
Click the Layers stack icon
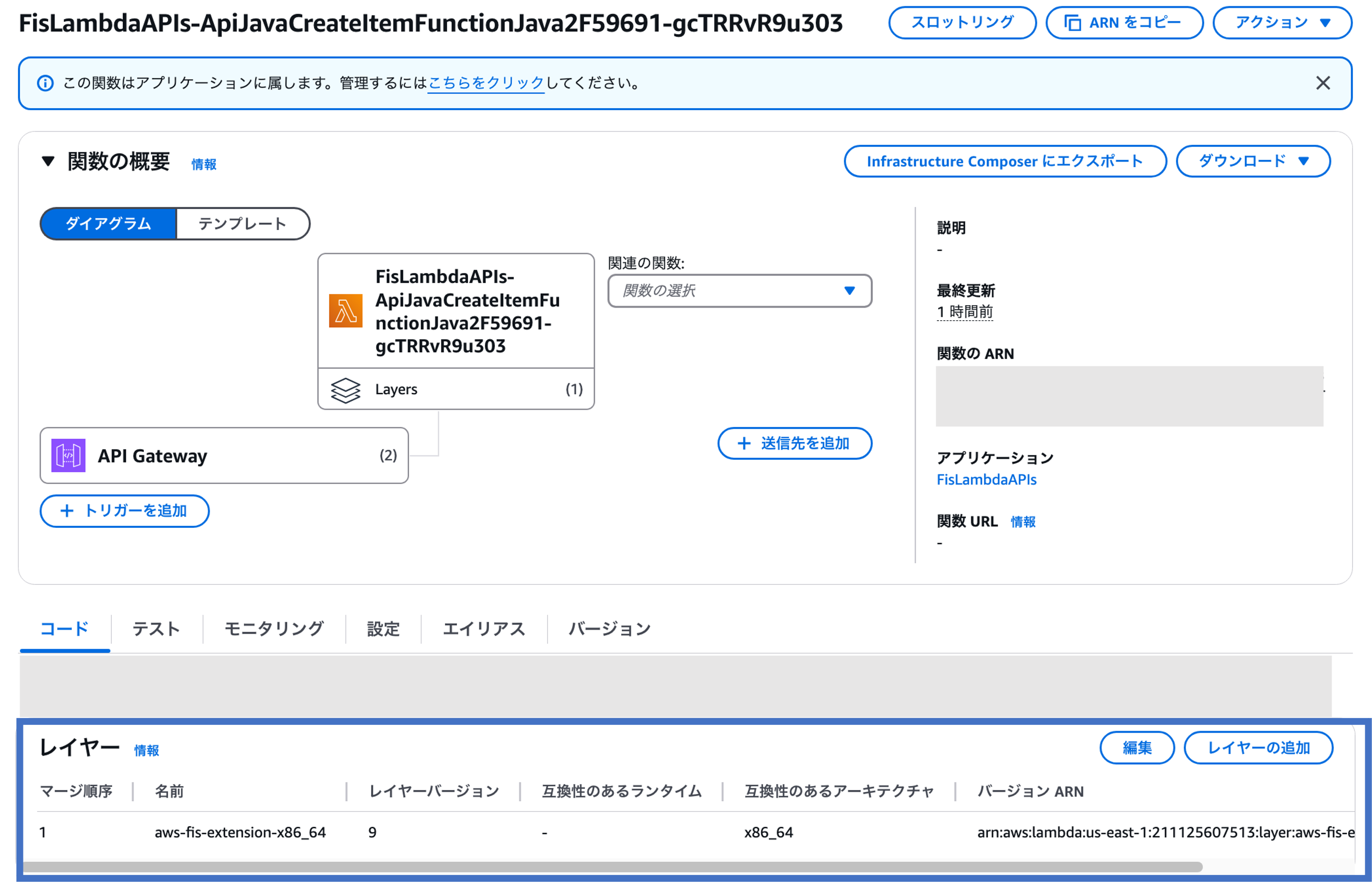345,390
